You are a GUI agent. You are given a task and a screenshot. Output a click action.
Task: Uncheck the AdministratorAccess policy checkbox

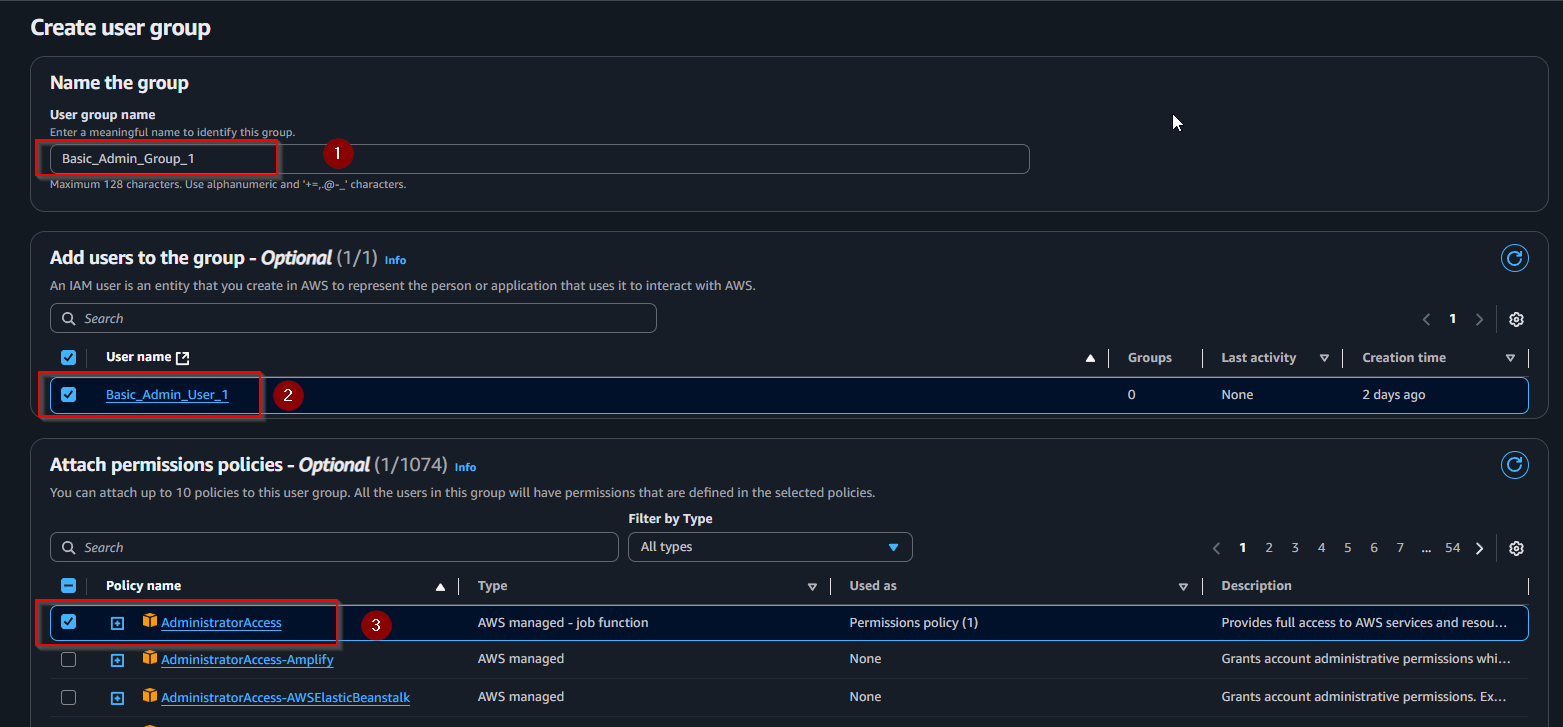point(68,621)
